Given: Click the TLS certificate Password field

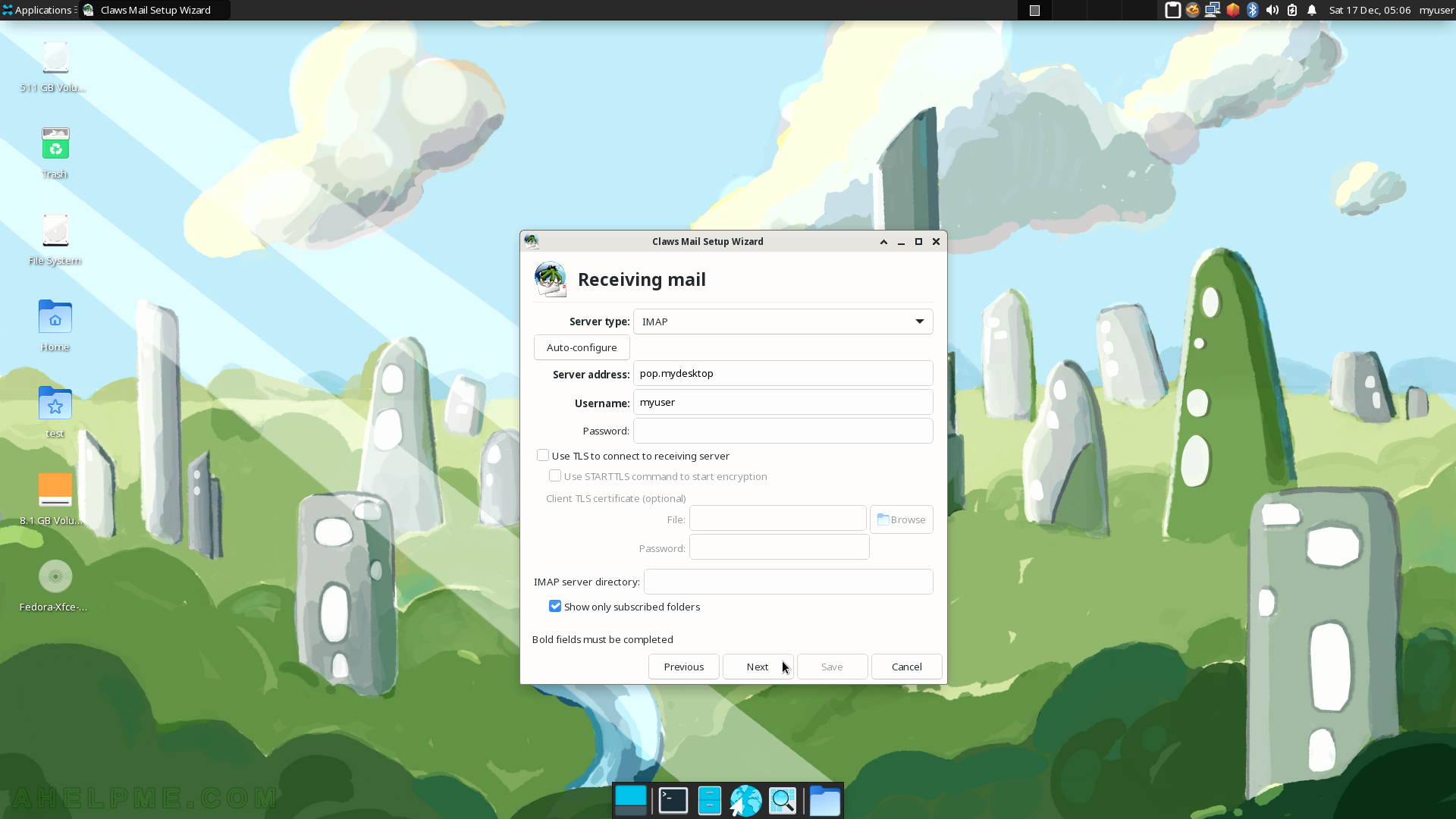Looking at the screenshot, I should pos(779,548).
